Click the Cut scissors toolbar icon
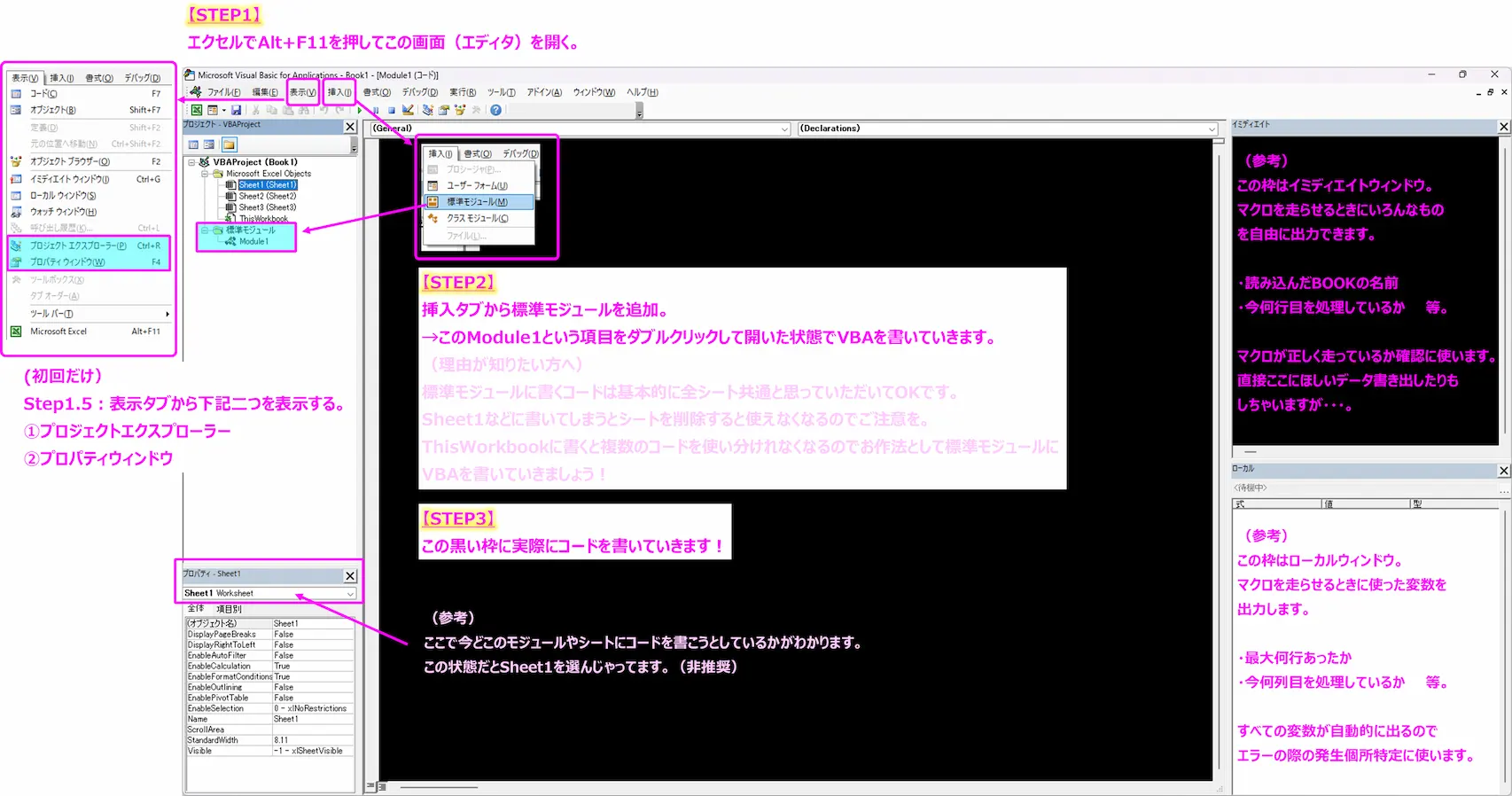The width and height of the screenshot is (1512, 796). coord(255,110)
